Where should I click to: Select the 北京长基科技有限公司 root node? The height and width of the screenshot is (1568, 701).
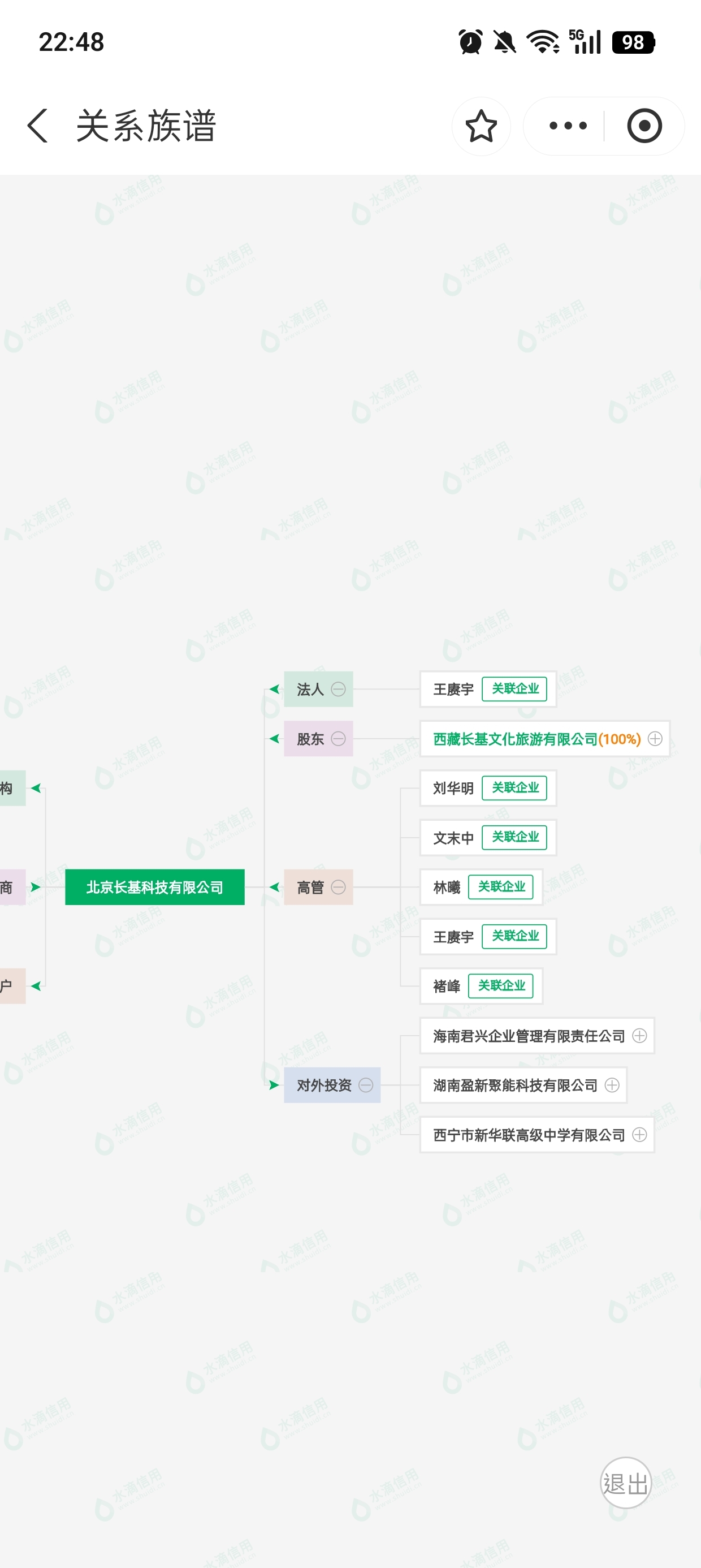[x=154, y=888]
